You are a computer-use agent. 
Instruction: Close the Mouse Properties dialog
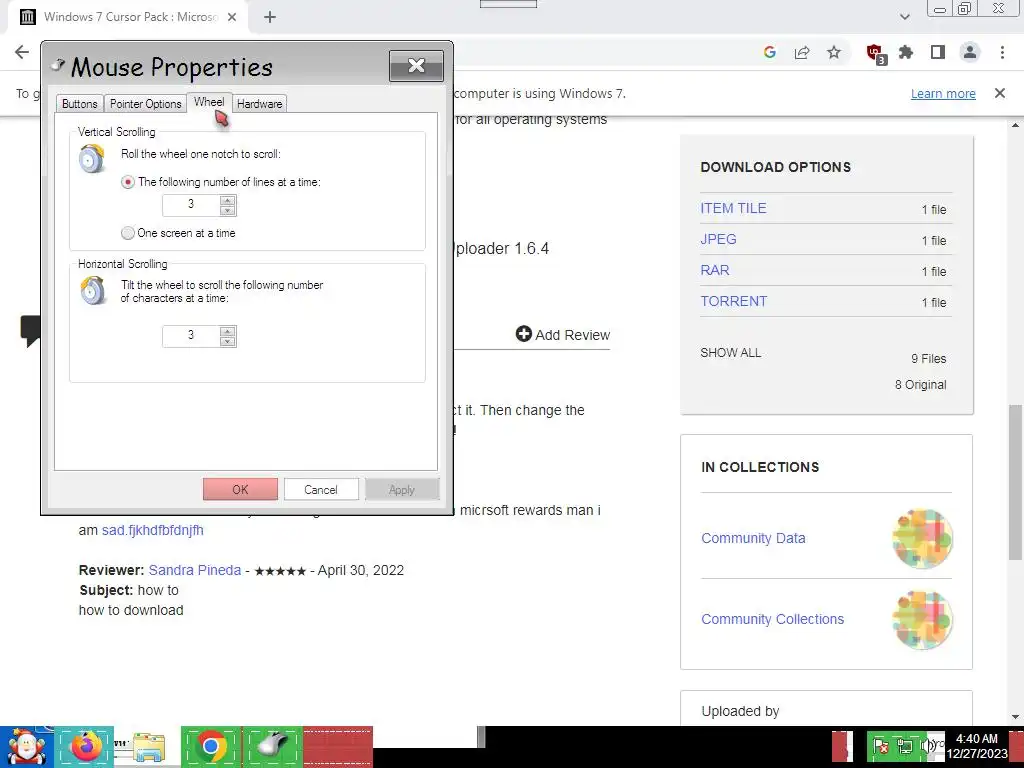coord(416,65)
